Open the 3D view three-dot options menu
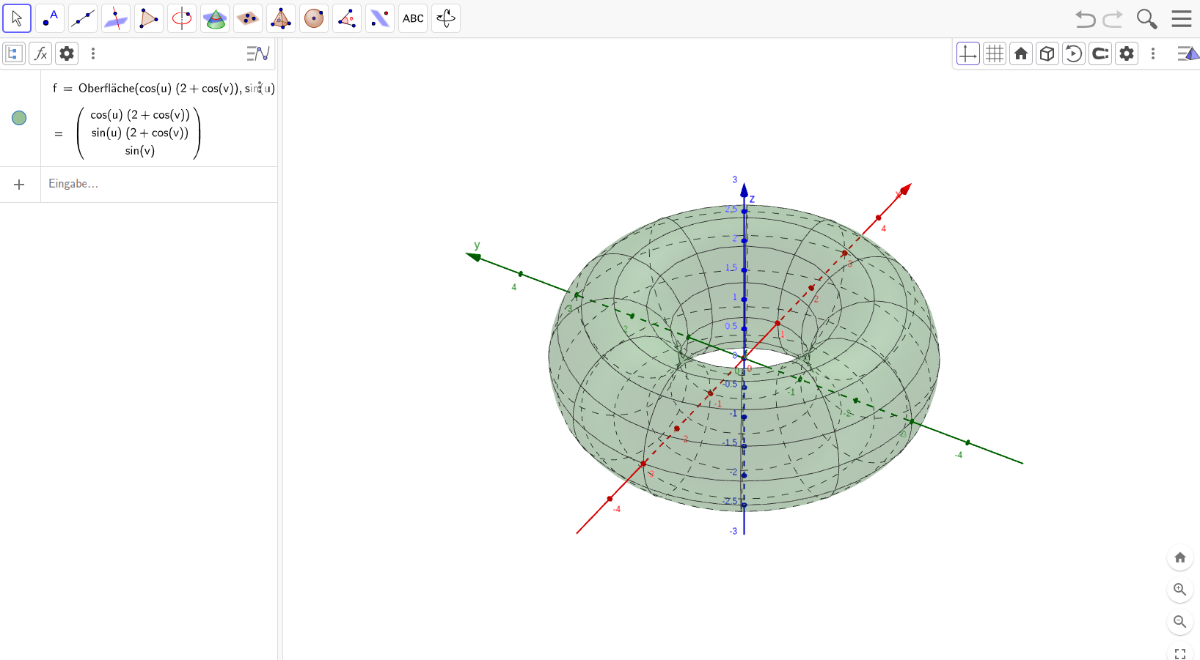Image resolution: width=1200 pixels, height=660 pixels. point(1153,54)
